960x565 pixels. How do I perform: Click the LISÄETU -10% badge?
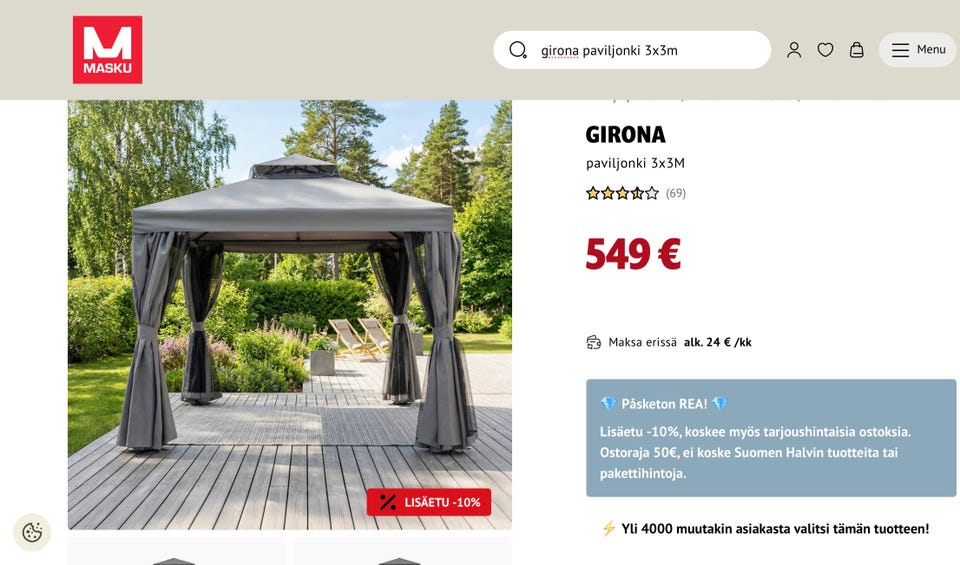429,502
